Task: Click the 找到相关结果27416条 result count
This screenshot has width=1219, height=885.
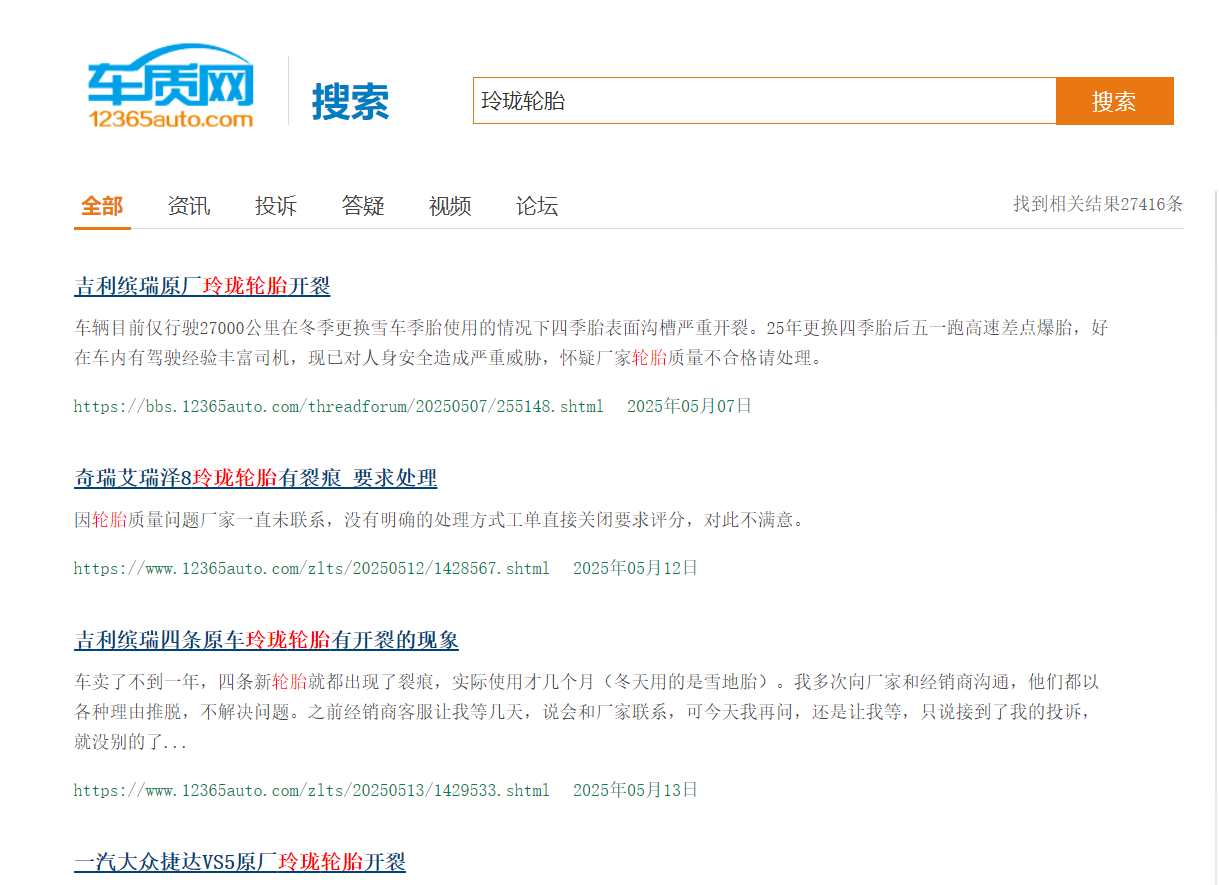Action: 1098,204
